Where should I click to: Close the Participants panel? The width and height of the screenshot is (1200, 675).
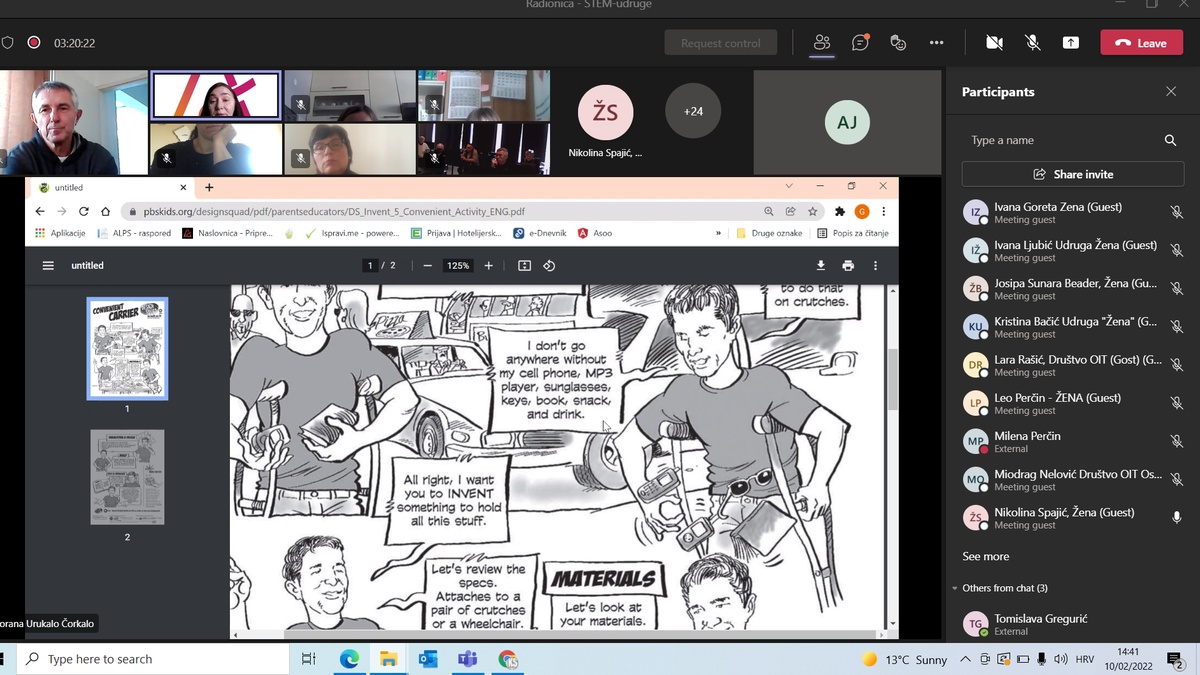pos(1171,91)
